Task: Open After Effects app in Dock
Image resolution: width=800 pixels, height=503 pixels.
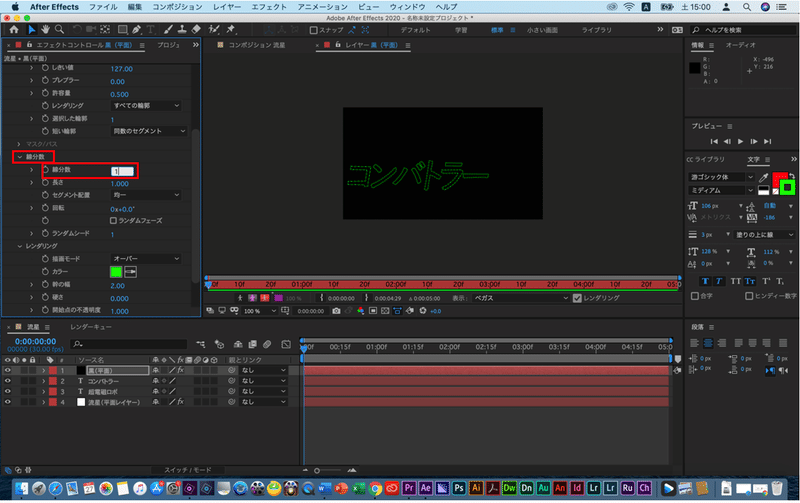Action: point(426,488)
